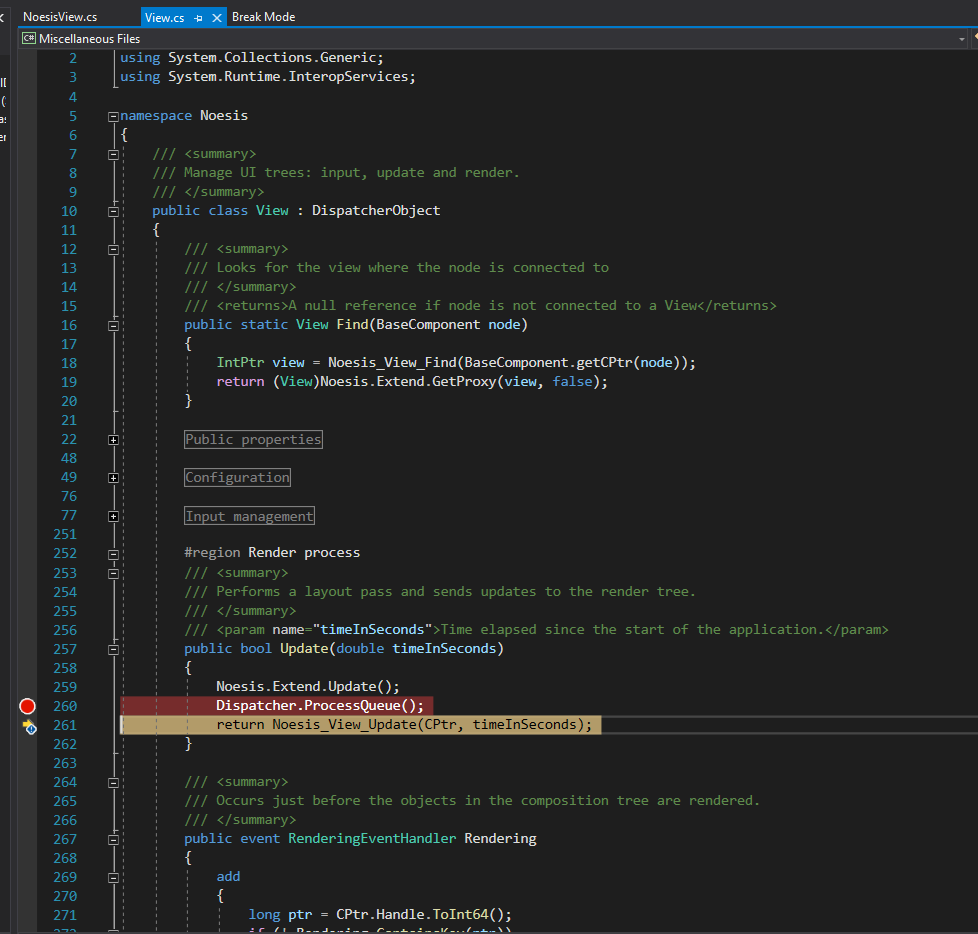Expand the Input management region
Screen dimensions: 978x934
click(x=114, y=516)
